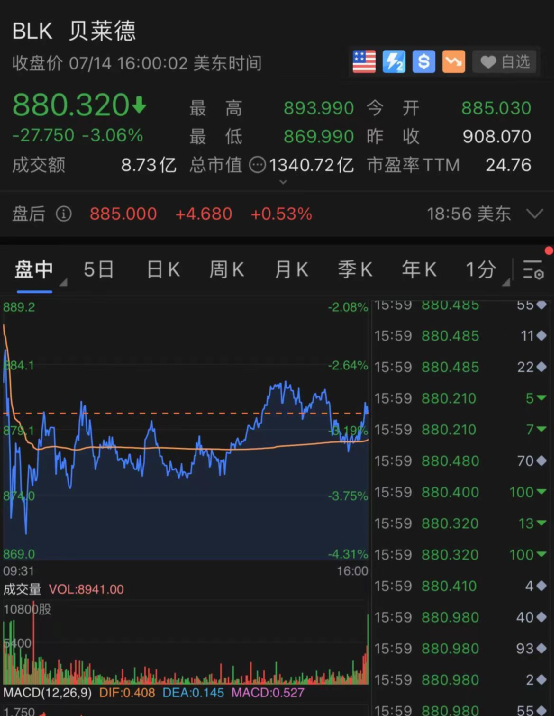Add BLK to watchlist via 自选 button

(506, 62)
